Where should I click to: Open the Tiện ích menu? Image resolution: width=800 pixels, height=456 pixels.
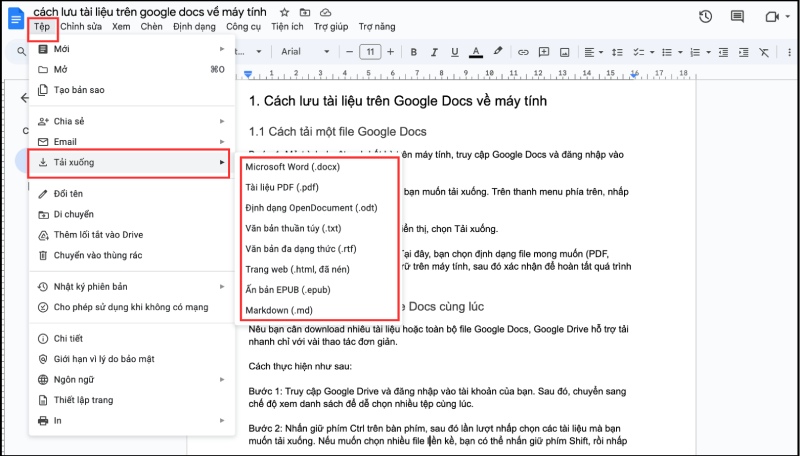(287, 27)
